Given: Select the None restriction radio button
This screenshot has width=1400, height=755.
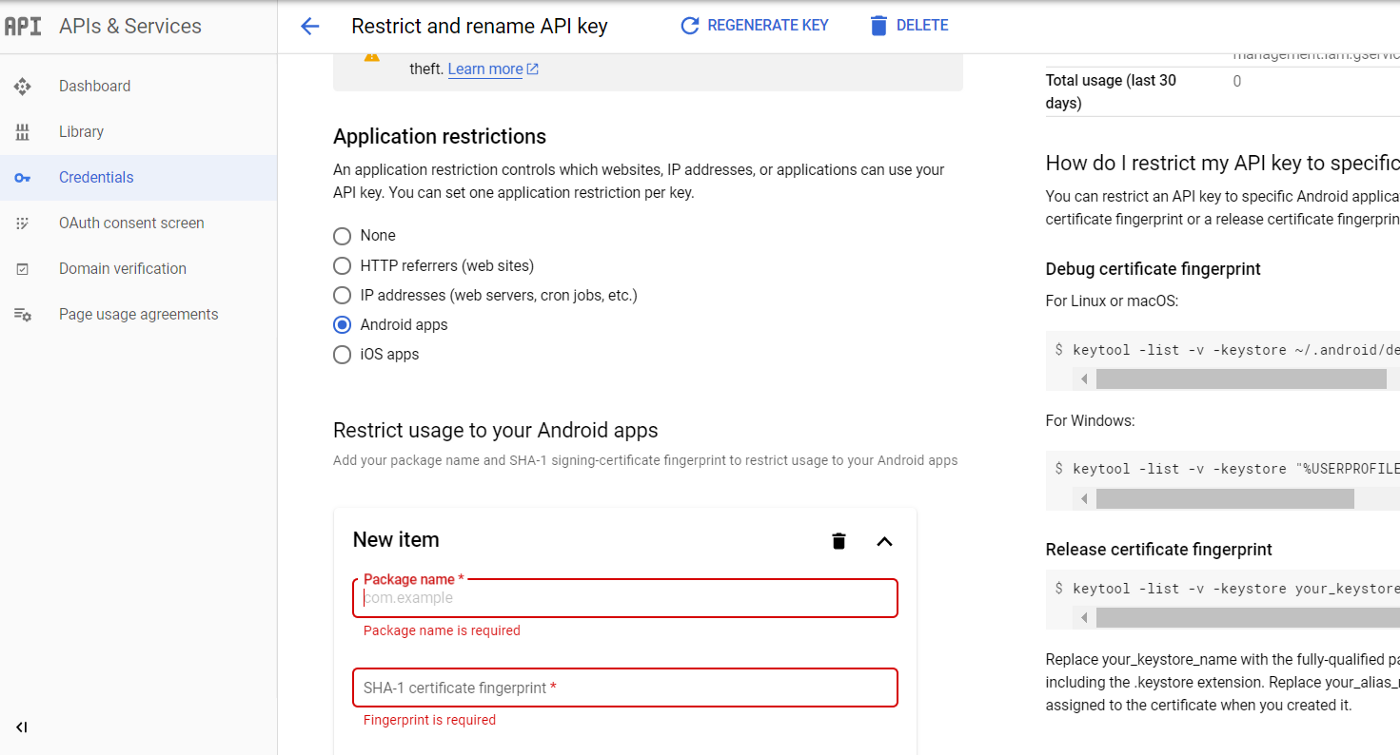Looking at the screenshot, I should click(x=342, y=236).
